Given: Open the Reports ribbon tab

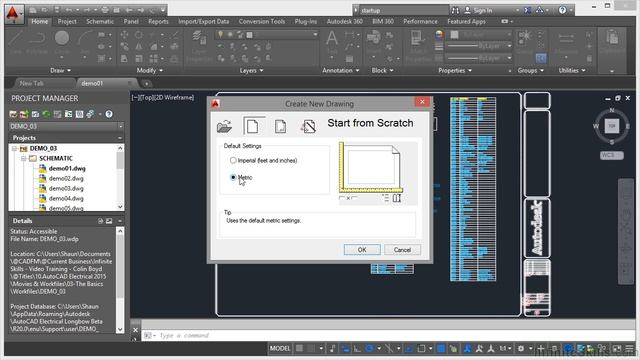Looking at the screenshot, I should point(158,22).
